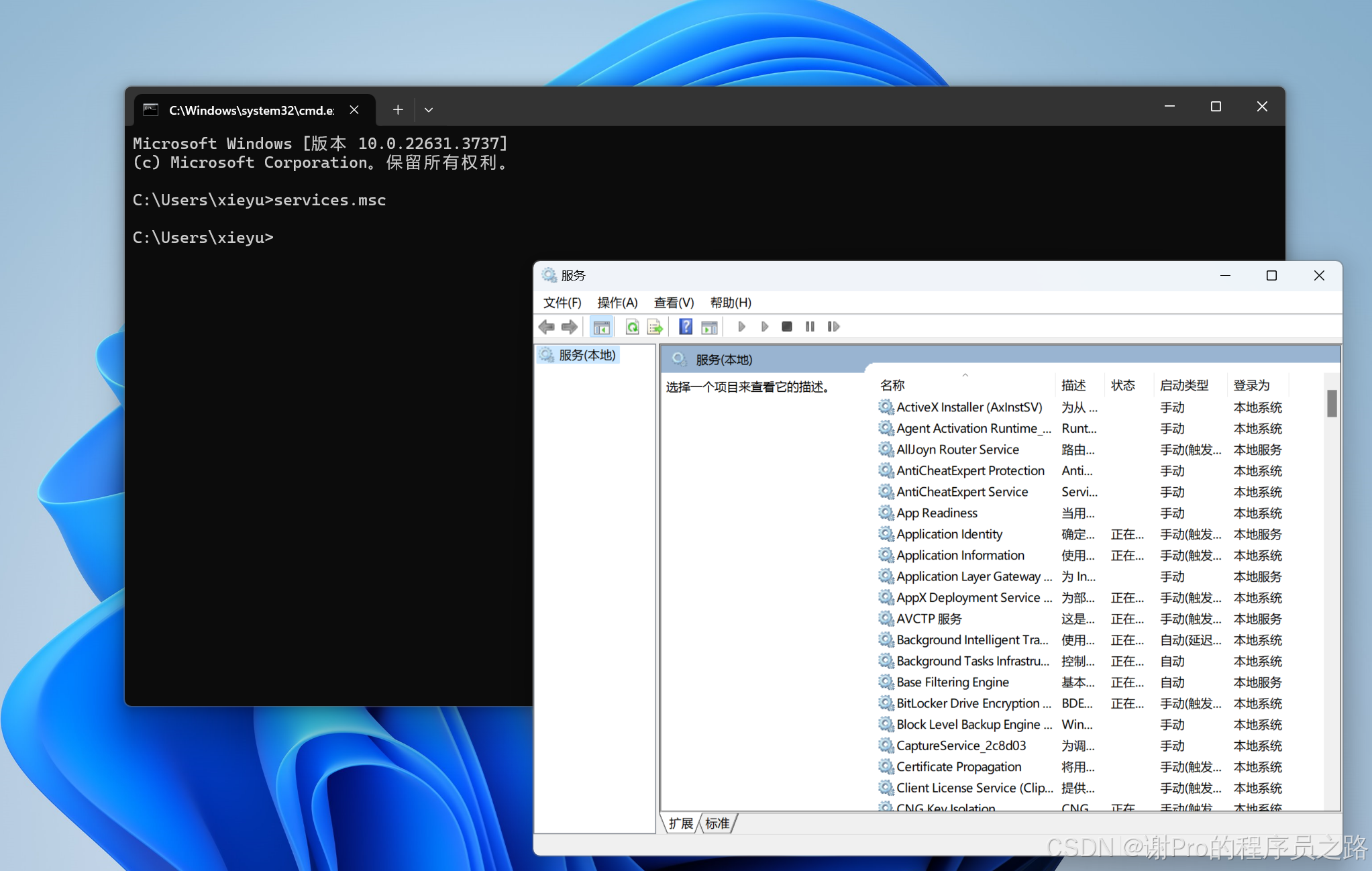This screenshot has width=1372, height=871.
Task: Select 服务(本地) in the console tree
Action: point(587,355)
